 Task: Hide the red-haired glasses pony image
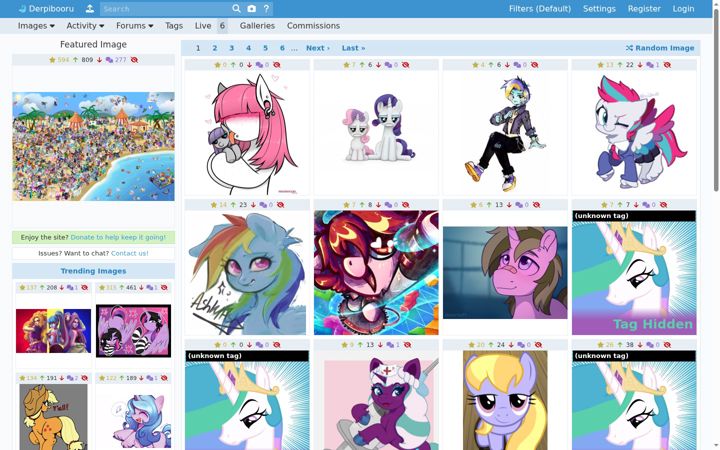(405, 205)
